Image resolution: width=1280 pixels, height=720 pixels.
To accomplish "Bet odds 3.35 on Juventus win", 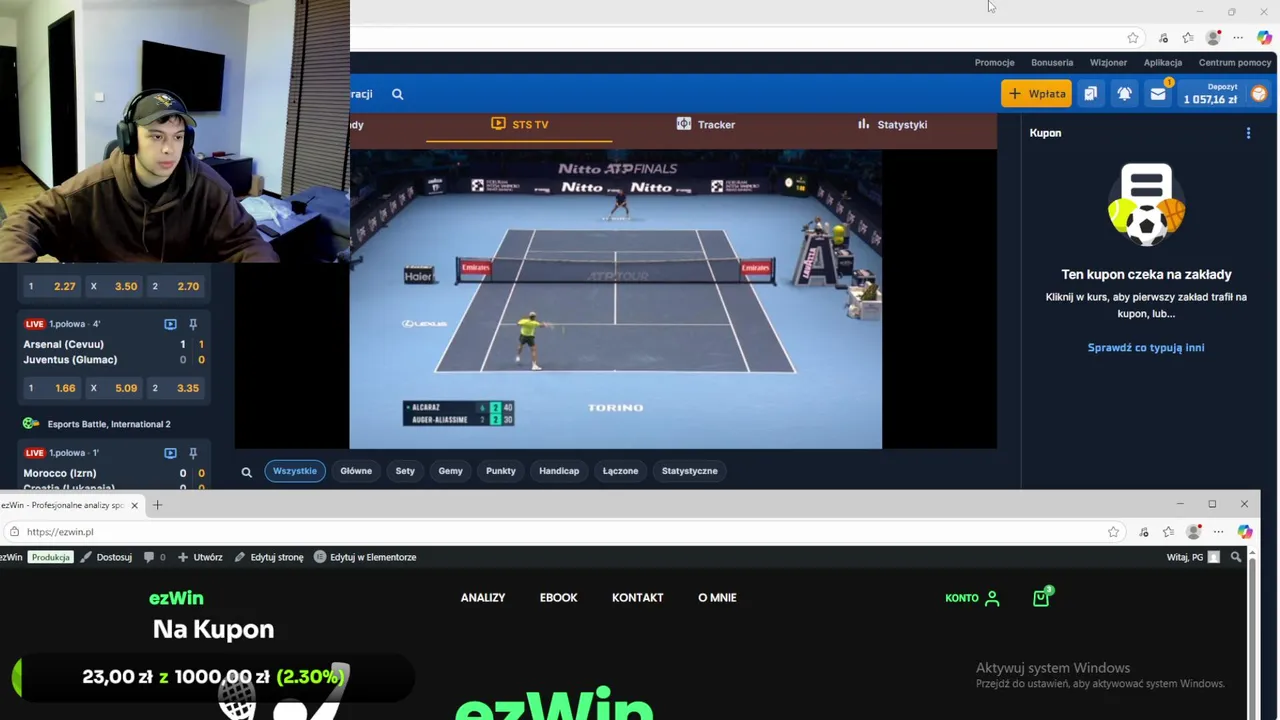I will click(x=176, y=388).
